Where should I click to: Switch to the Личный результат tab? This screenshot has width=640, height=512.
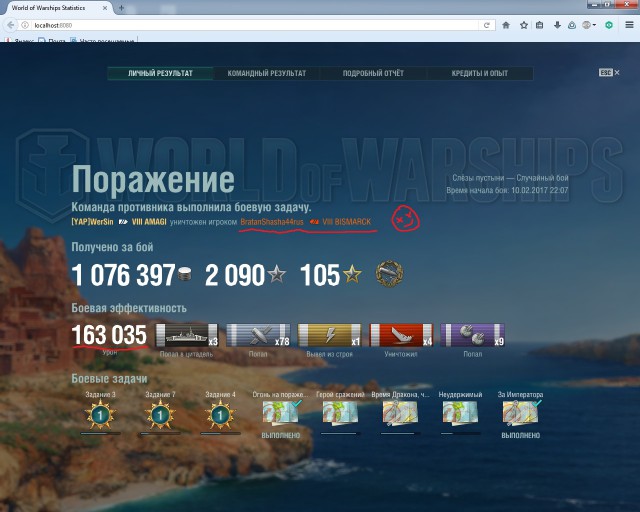pyautogui.click(x=160, y=73)
